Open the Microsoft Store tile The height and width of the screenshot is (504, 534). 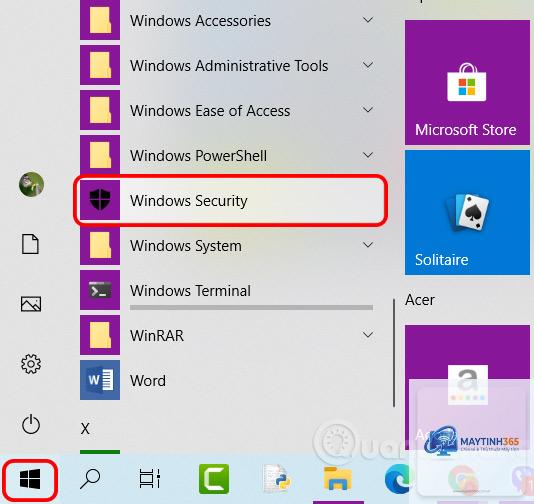pos(467,82)
